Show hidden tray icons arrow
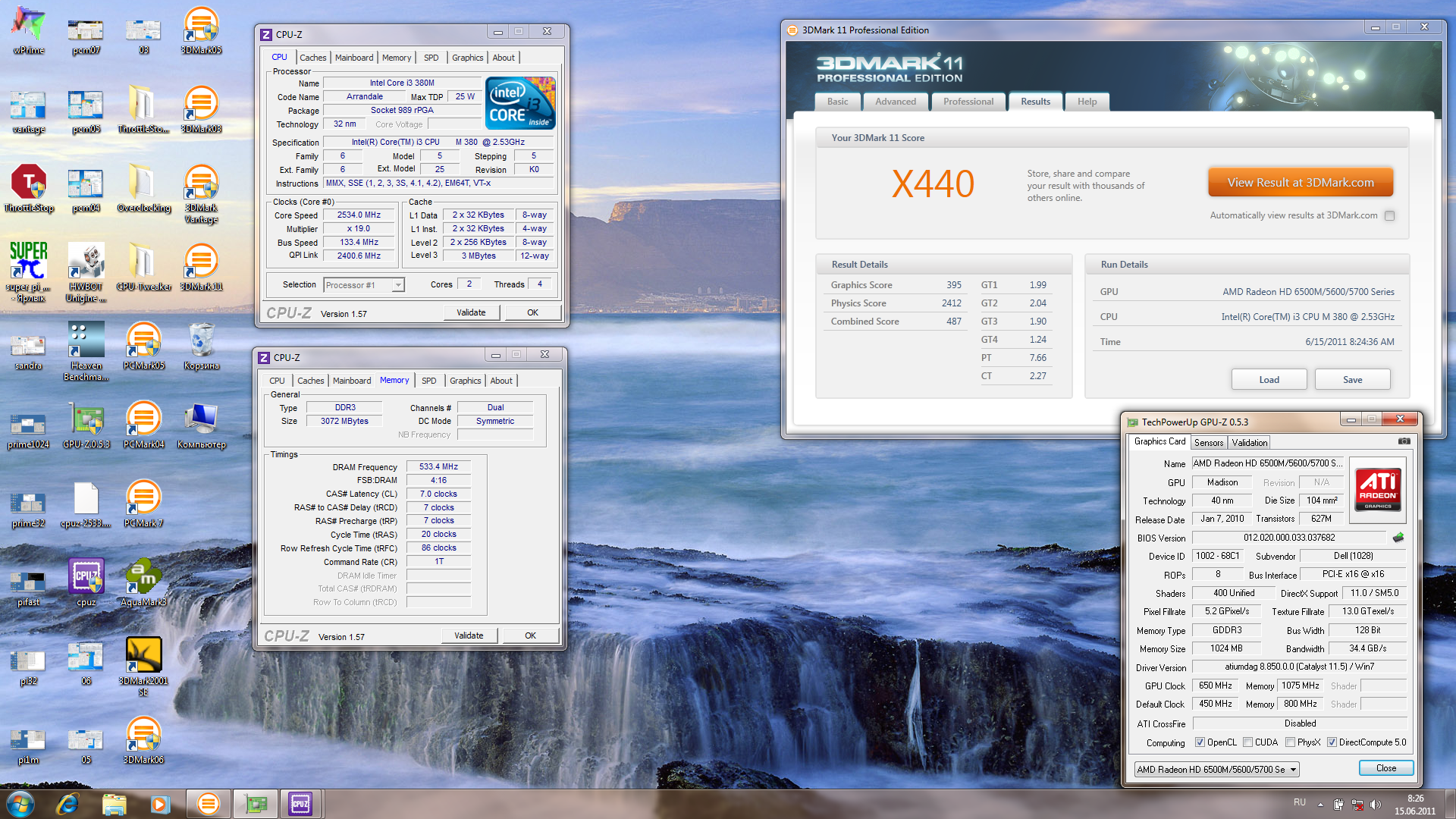This screenshot has width=1456, height=819. 1320,805
